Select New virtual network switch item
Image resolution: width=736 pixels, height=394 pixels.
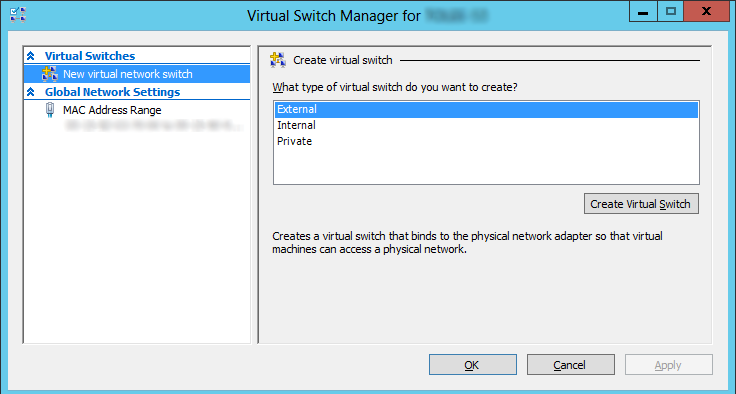pos(137,74)
